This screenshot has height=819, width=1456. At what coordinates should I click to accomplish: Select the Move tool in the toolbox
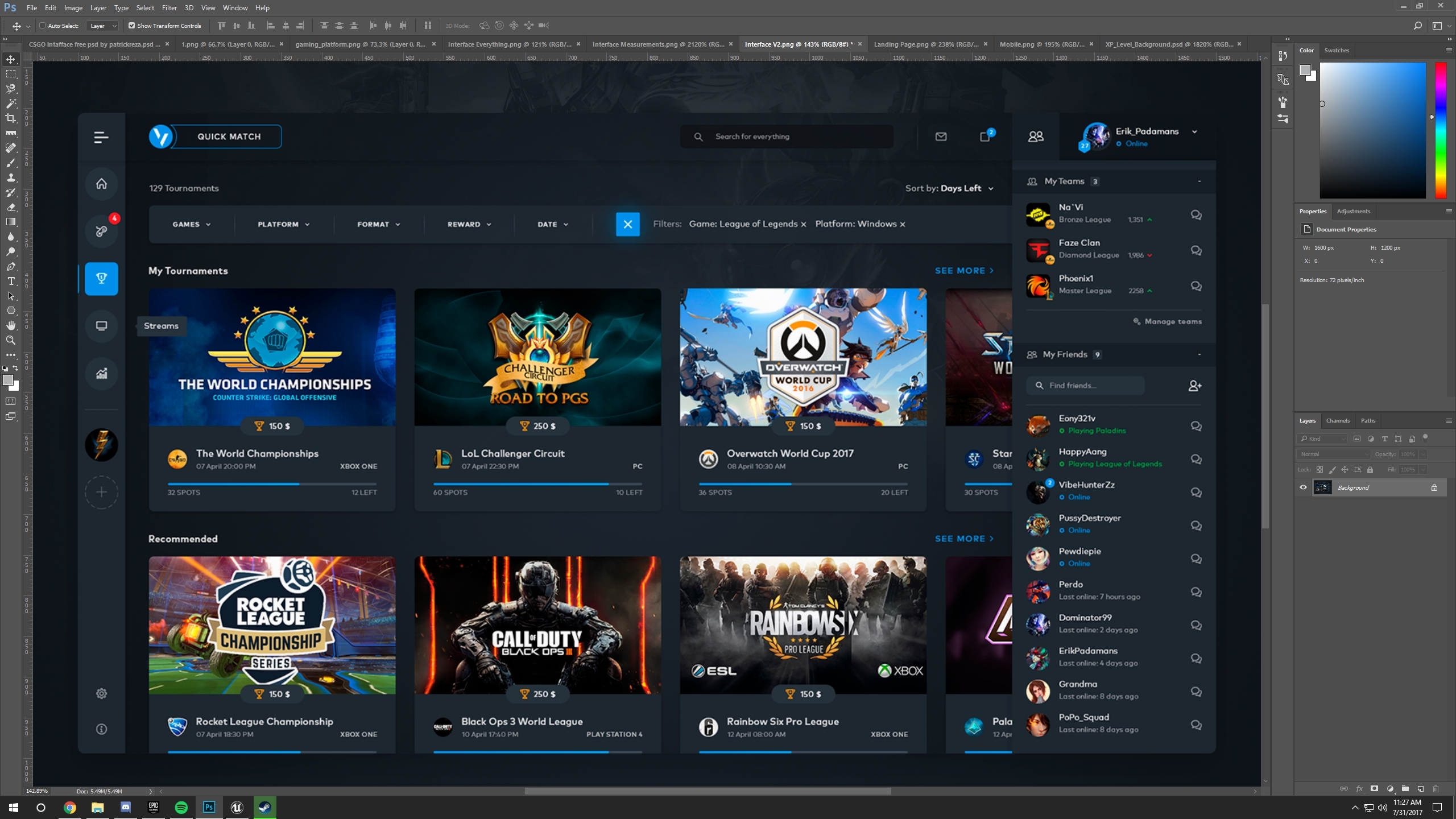pyautogui.click(x=11, y=59)
